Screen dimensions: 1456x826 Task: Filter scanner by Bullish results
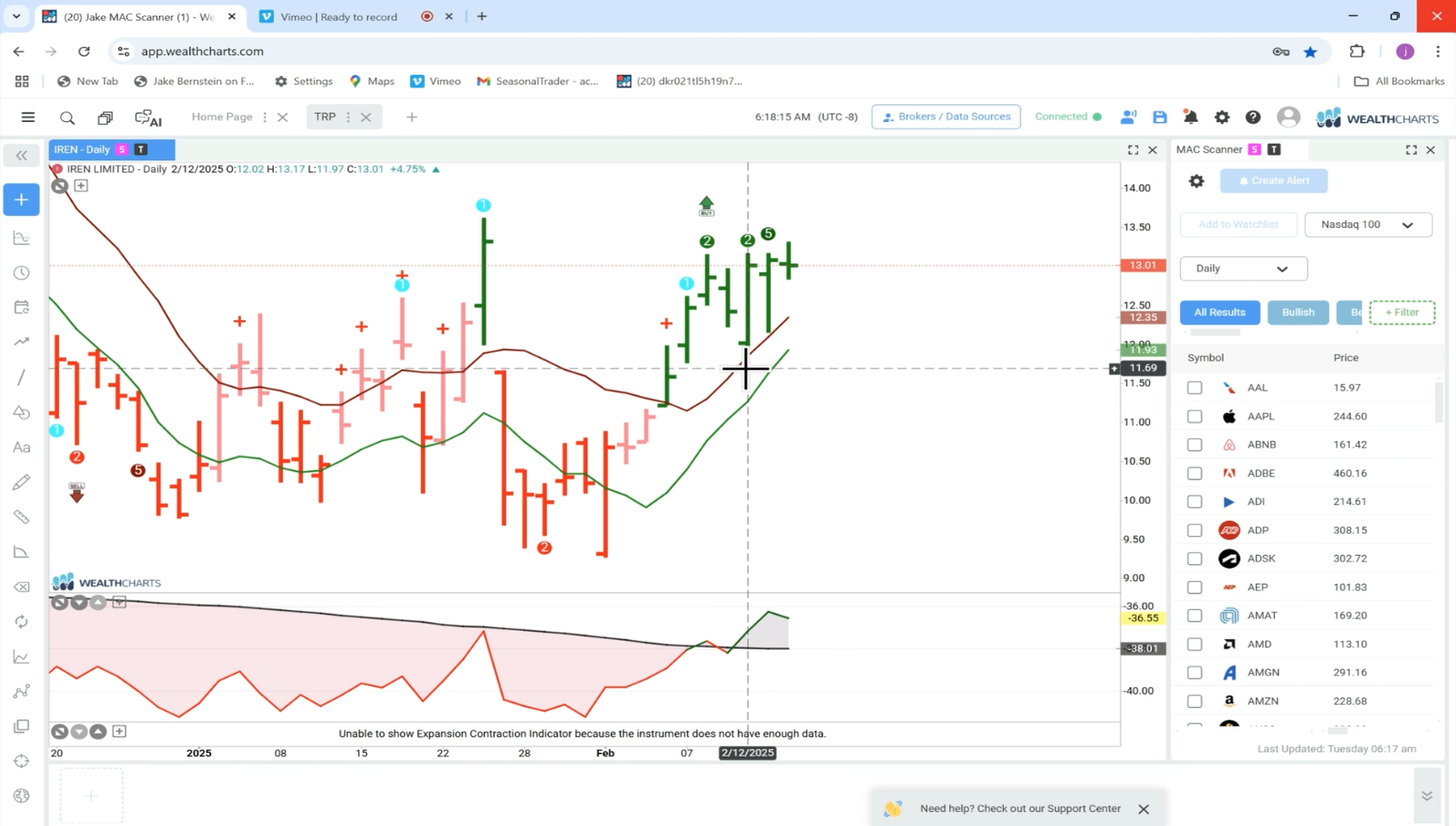click(x=1298, y=313)
